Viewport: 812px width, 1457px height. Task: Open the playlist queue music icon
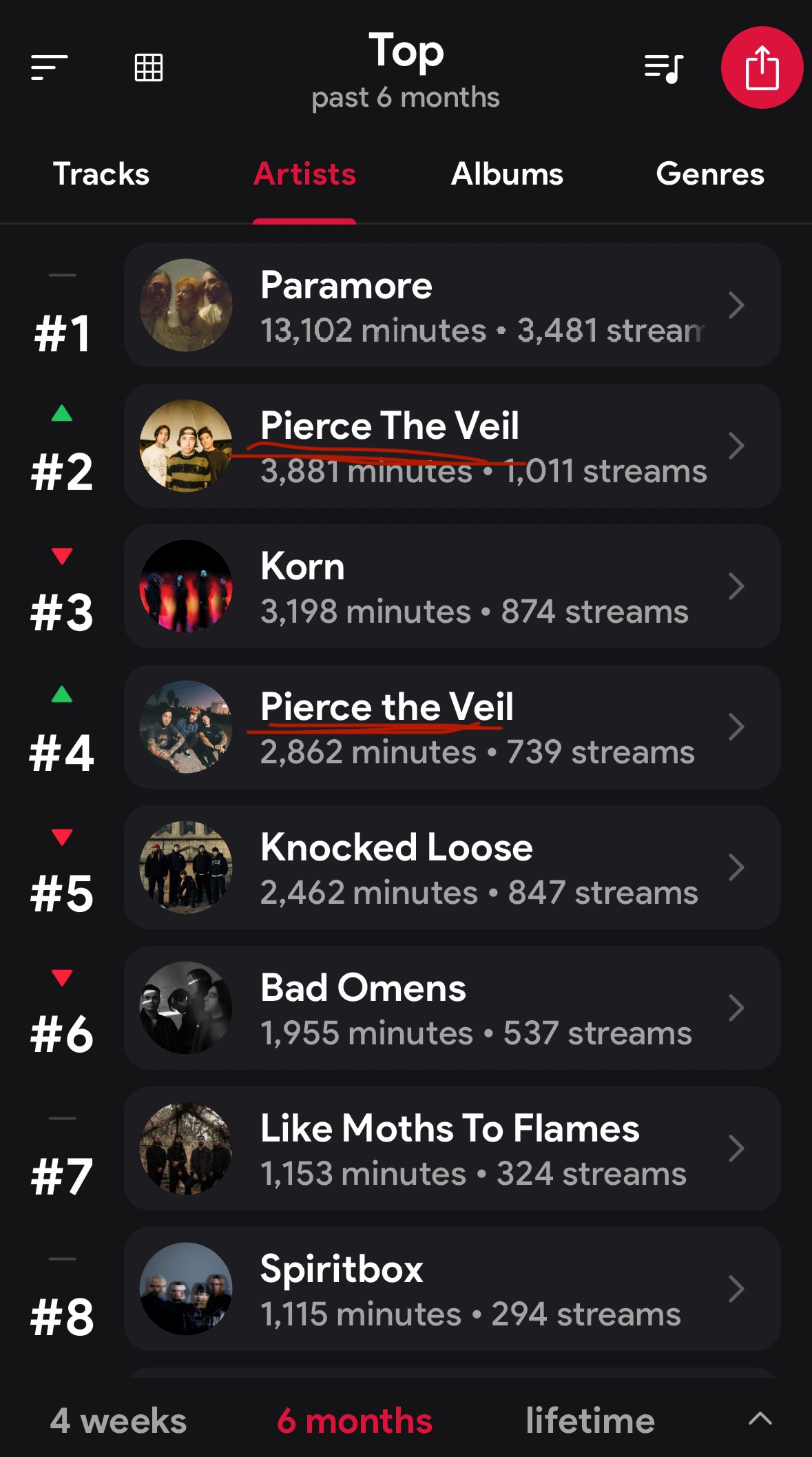point(663,68)
